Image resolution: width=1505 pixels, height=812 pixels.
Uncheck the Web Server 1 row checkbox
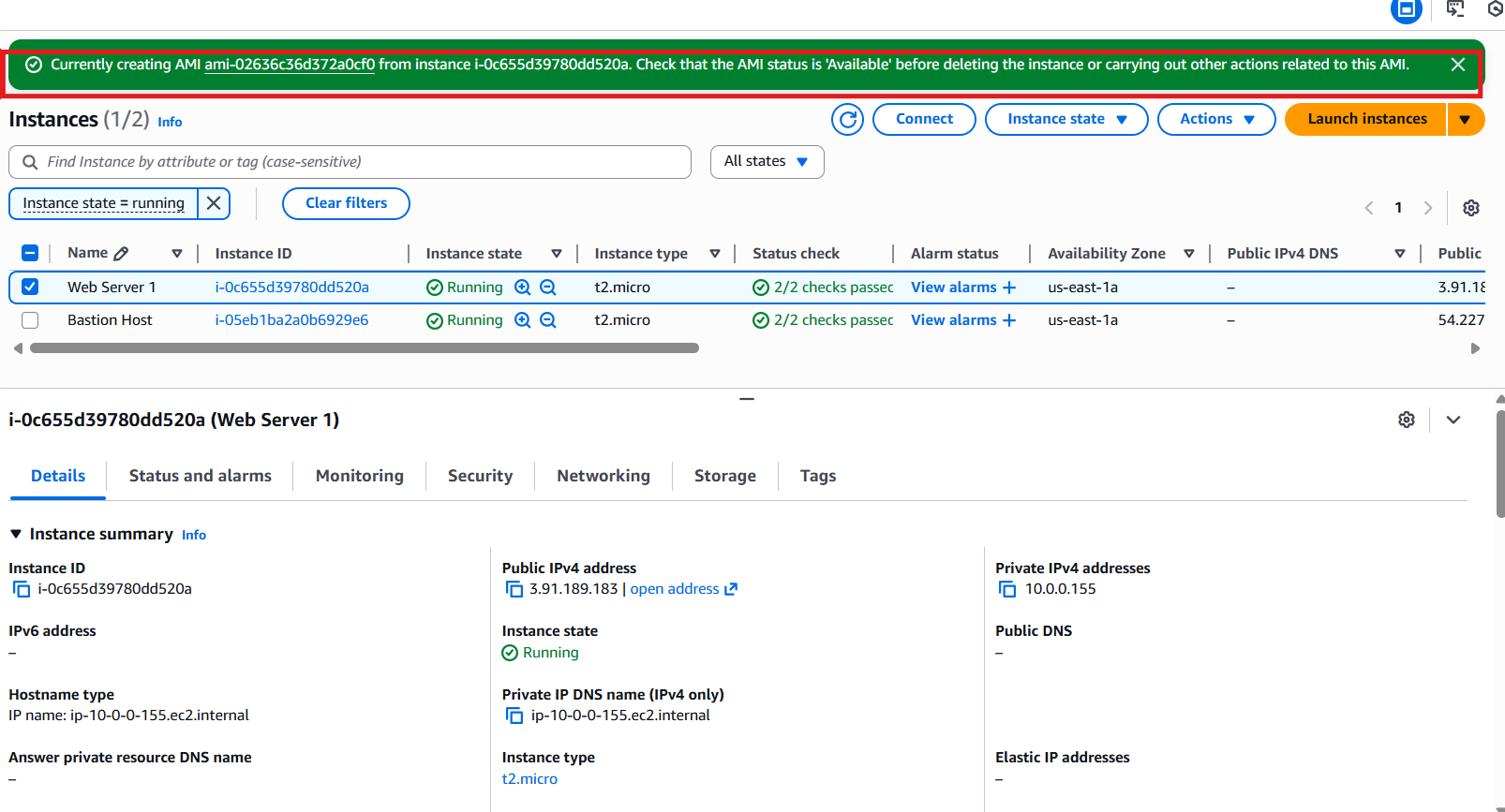(30, 288)
